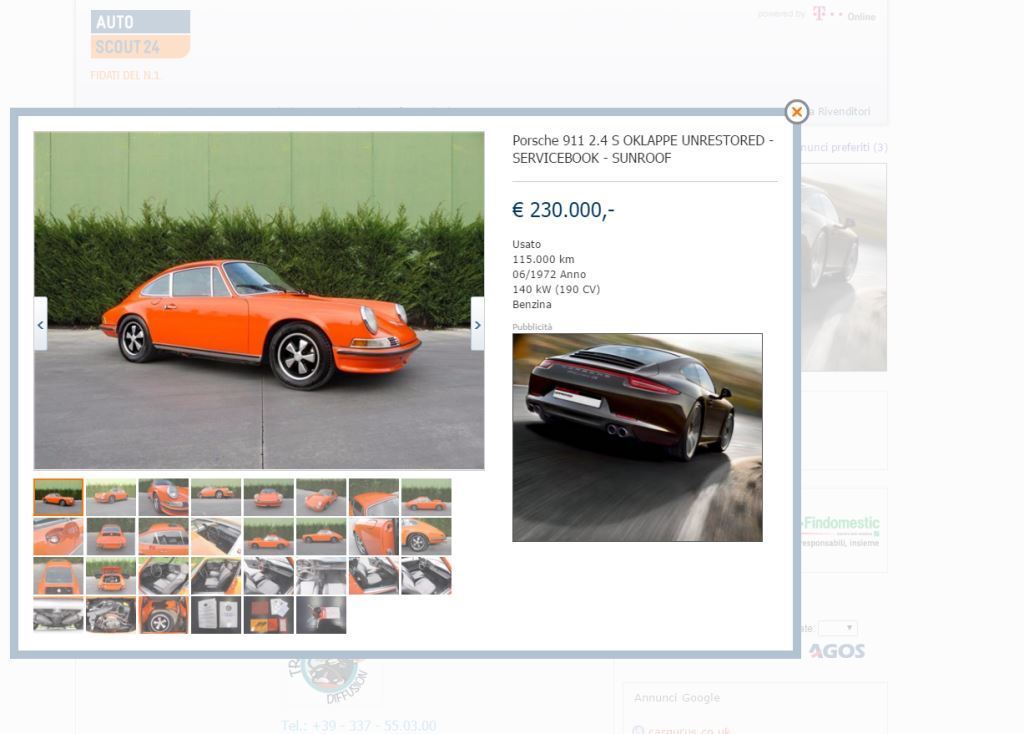Select the highlighted first thumbnail with orange border
1024x734 pixels.
click(58, 497)
